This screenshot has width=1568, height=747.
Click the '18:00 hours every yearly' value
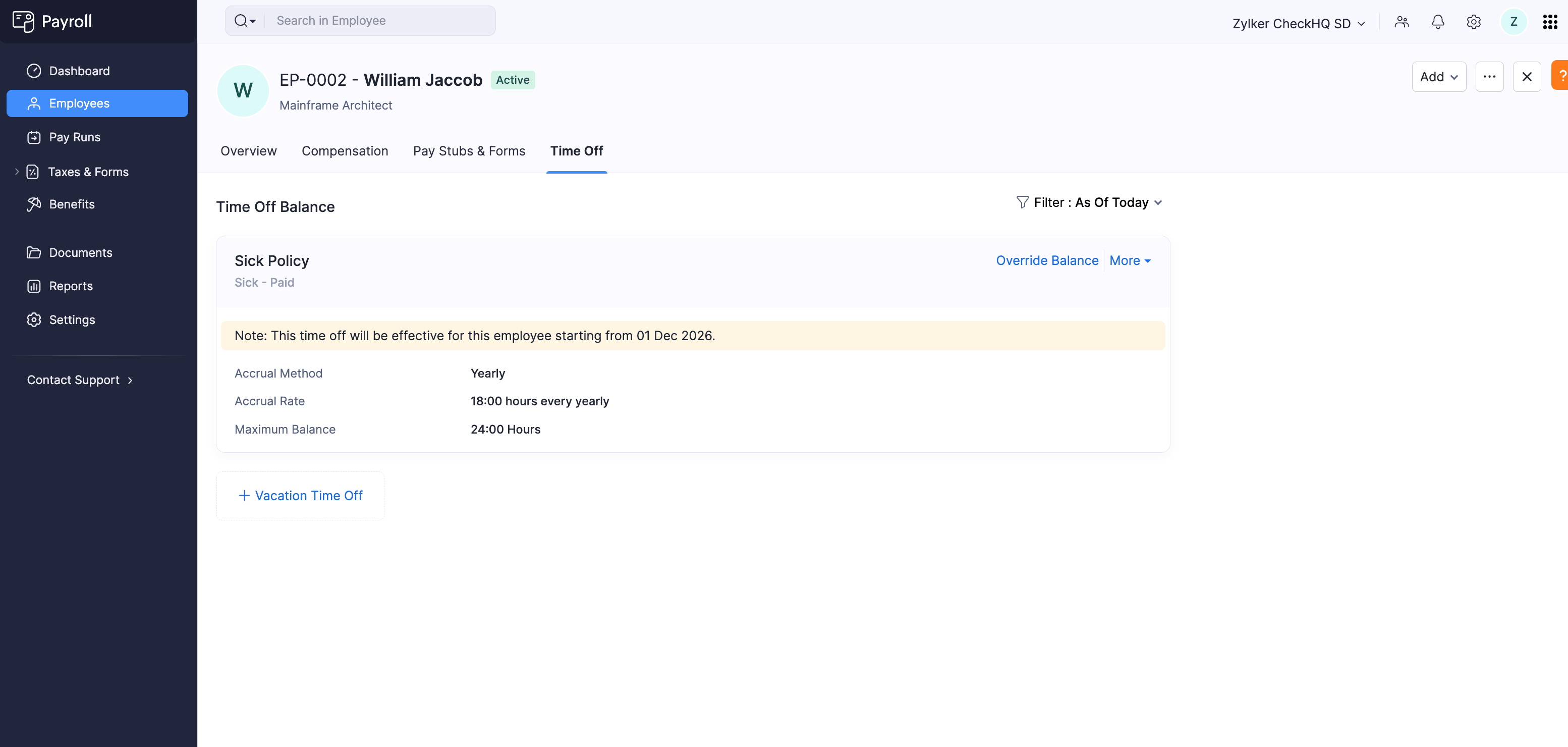(x=539, y=401)
